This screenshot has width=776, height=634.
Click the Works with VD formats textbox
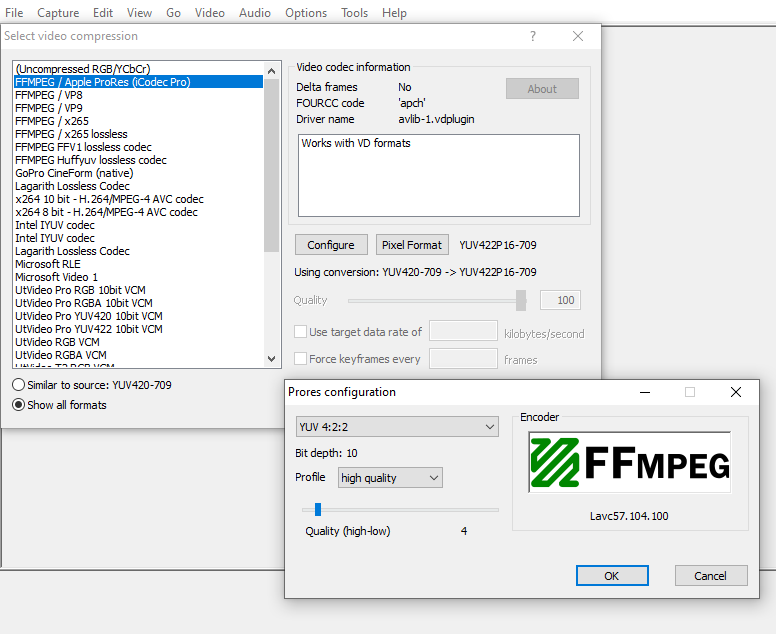coord(438,175)
